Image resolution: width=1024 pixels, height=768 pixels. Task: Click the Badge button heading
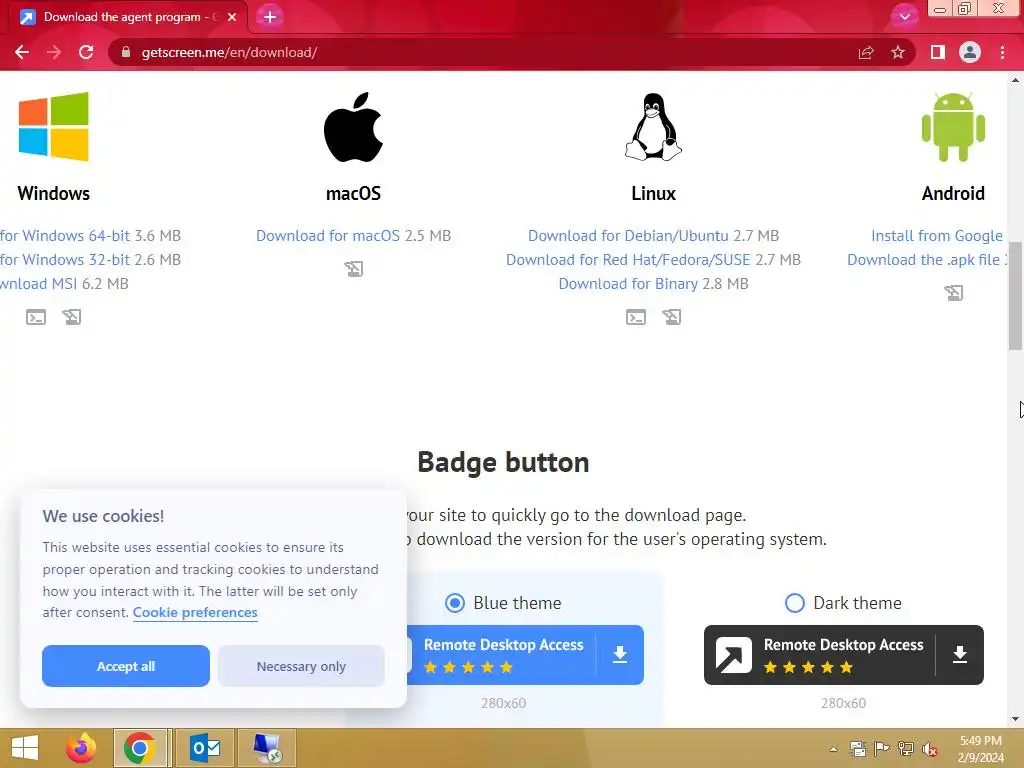click(504, 462)
